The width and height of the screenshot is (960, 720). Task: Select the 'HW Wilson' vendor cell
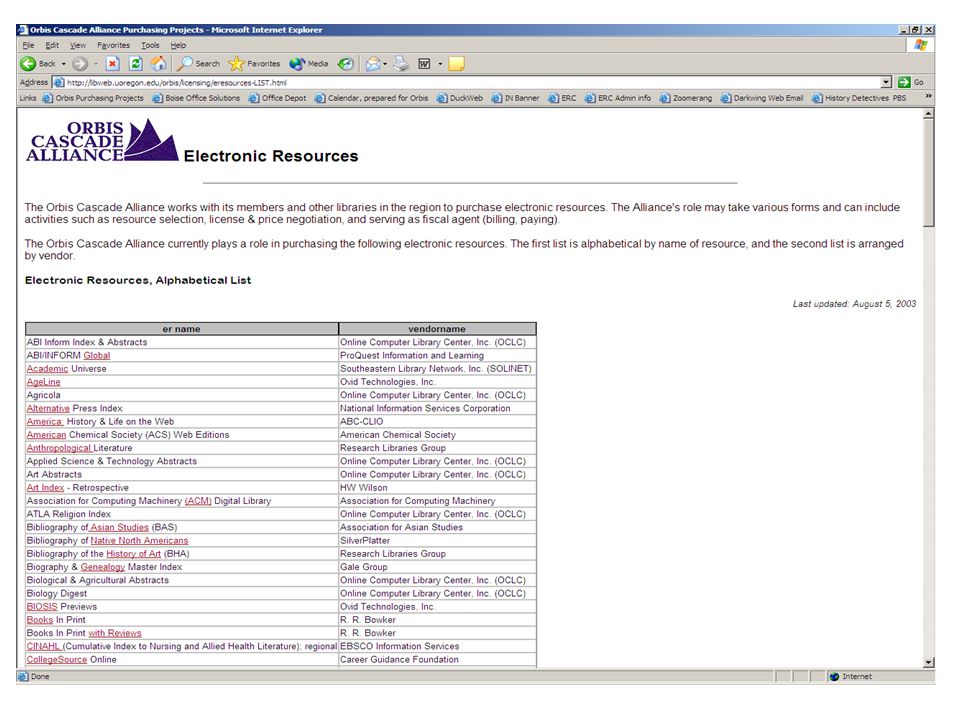click(x=437, y=488)
